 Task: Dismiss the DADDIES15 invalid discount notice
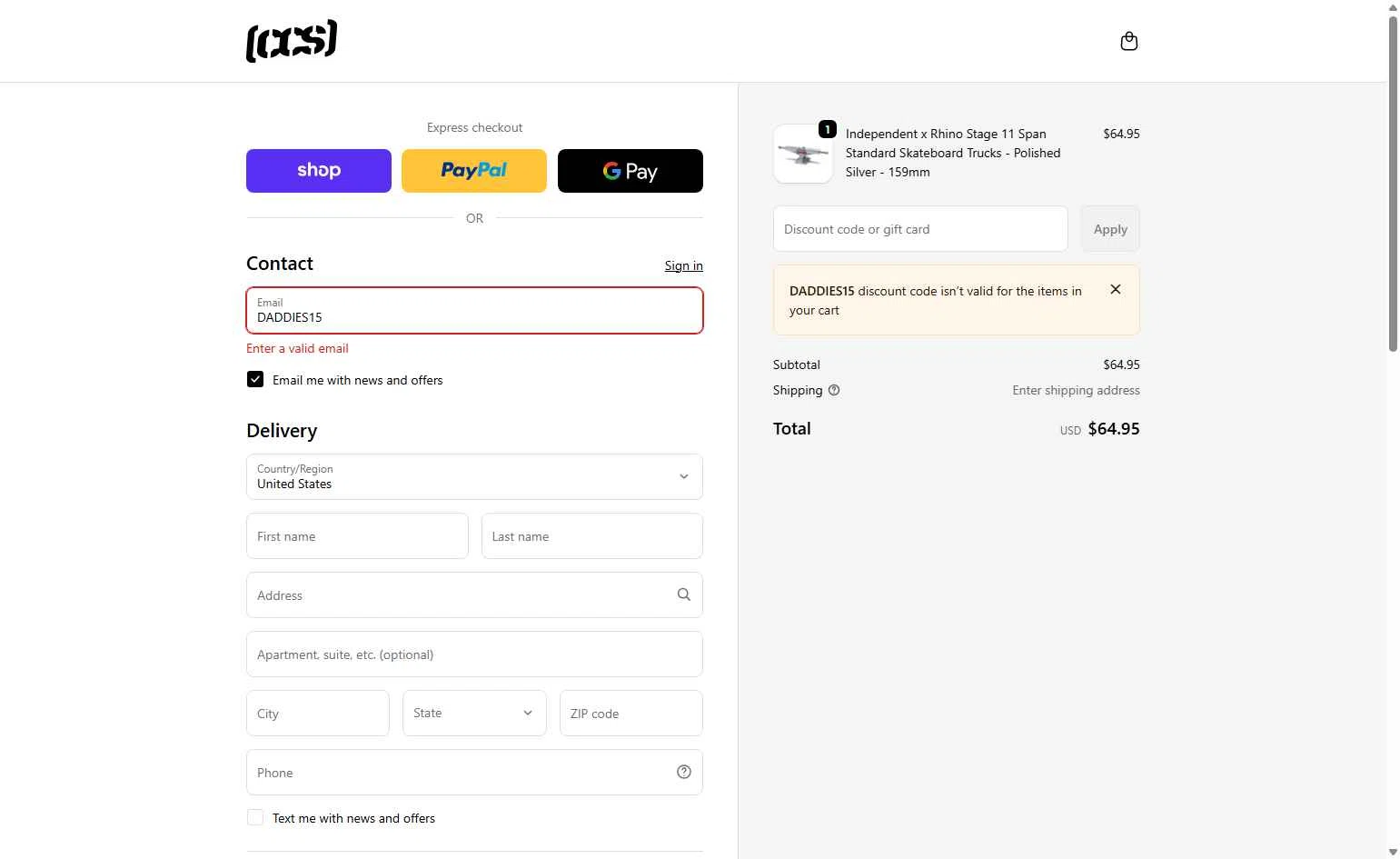(x=1116, y=289)
